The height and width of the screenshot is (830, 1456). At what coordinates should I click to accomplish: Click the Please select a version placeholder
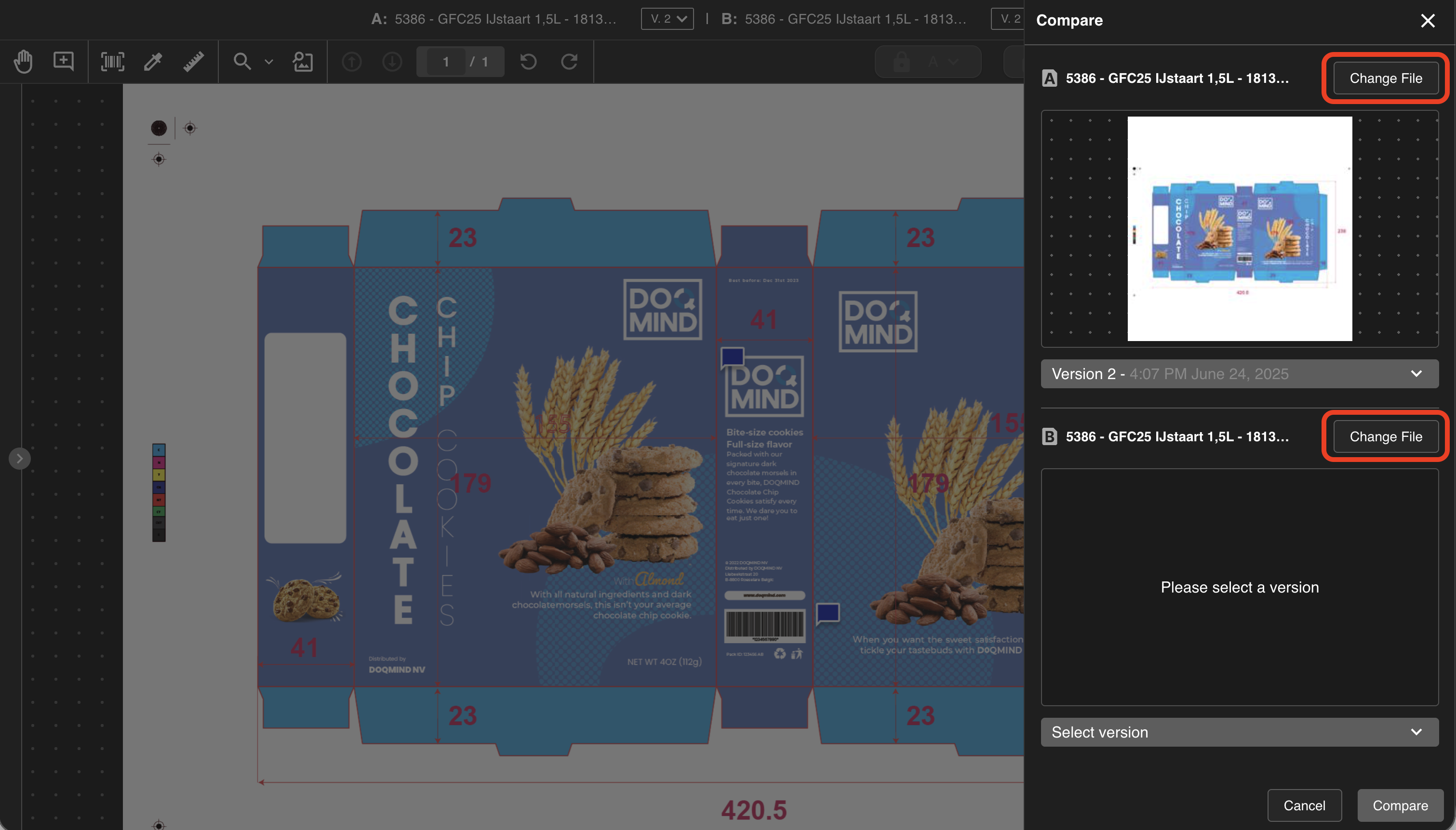(1239, 587)
